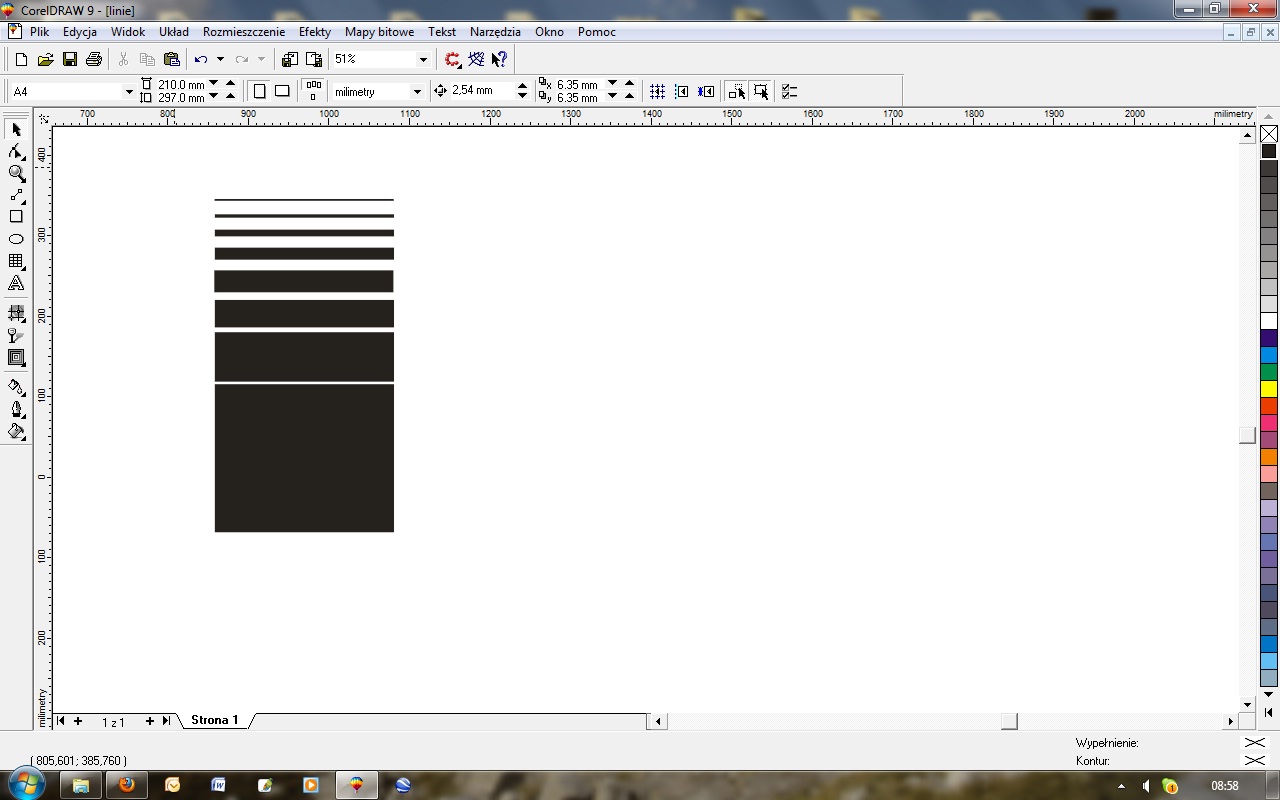The image size is (1280, 800).
Task: Open Firefox from the taskbar
Action: coord(126,785)
